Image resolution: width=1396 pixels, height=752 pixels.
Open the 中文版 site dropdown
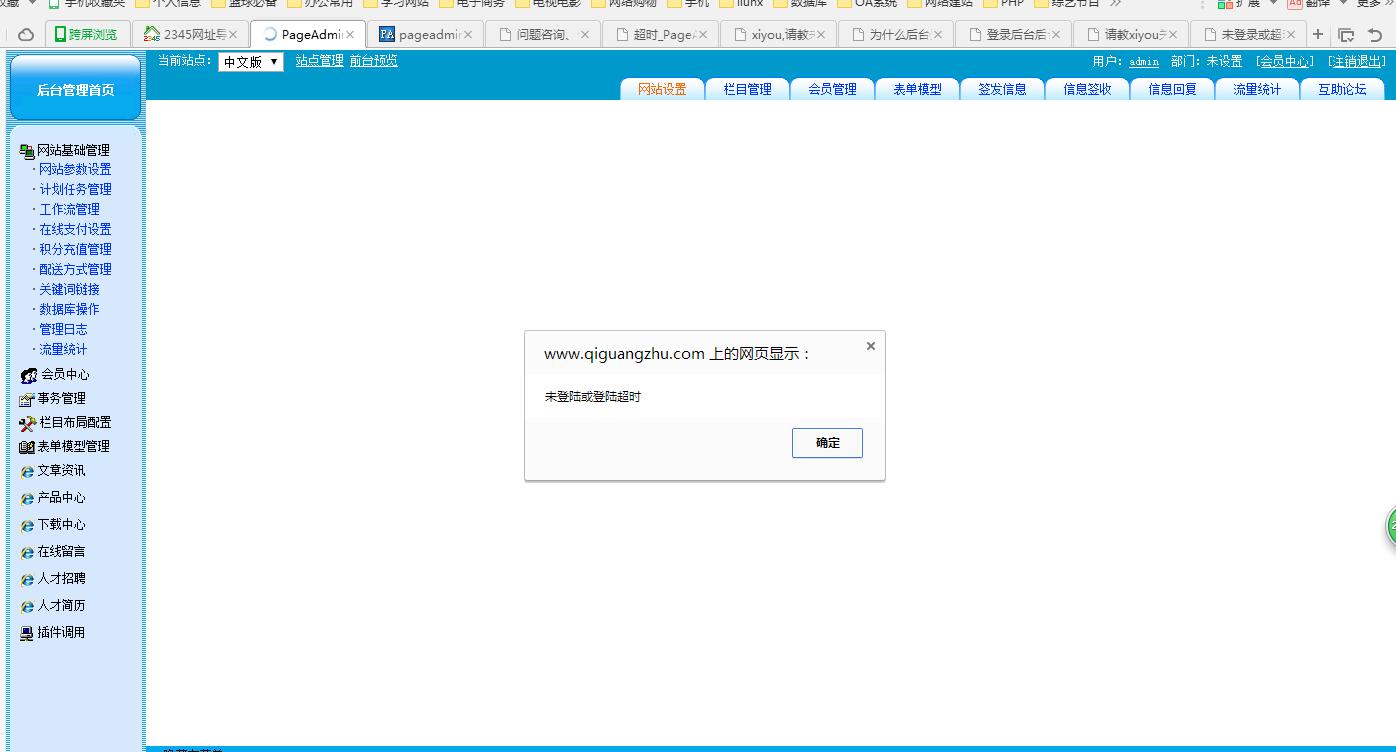[251, 62]
